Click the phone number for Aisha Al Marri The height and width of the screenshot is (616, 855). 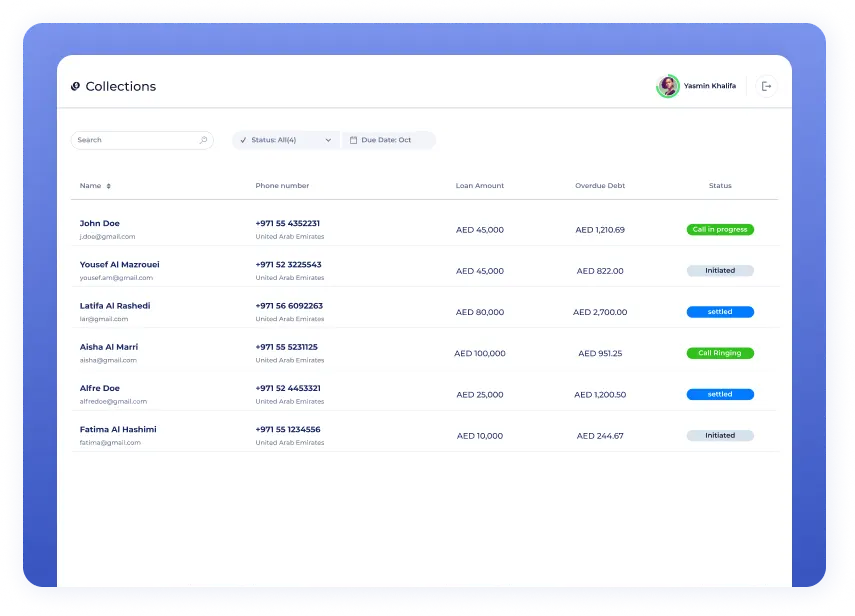(289, 345)
